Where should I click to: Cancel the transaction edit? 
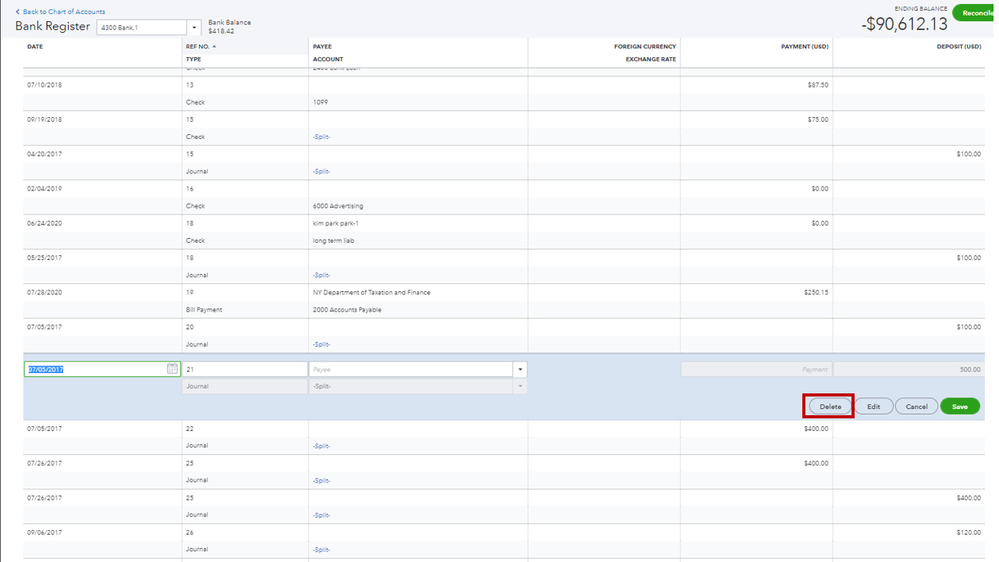tap(916, 407)
